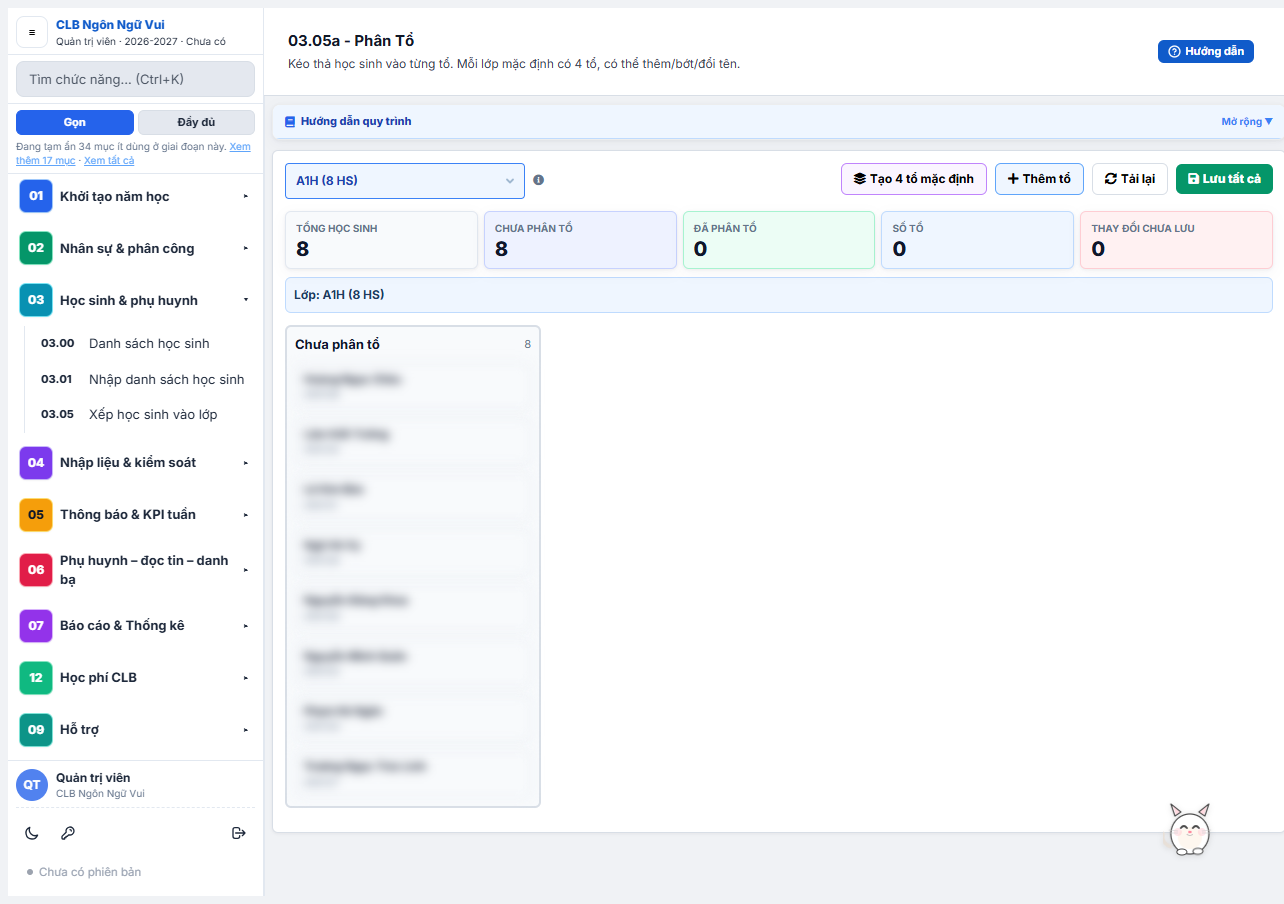Click the 12 Học phí CLB badge
Image resolution: width=1284 pixels, height=904 pixels.
[36, 677]
